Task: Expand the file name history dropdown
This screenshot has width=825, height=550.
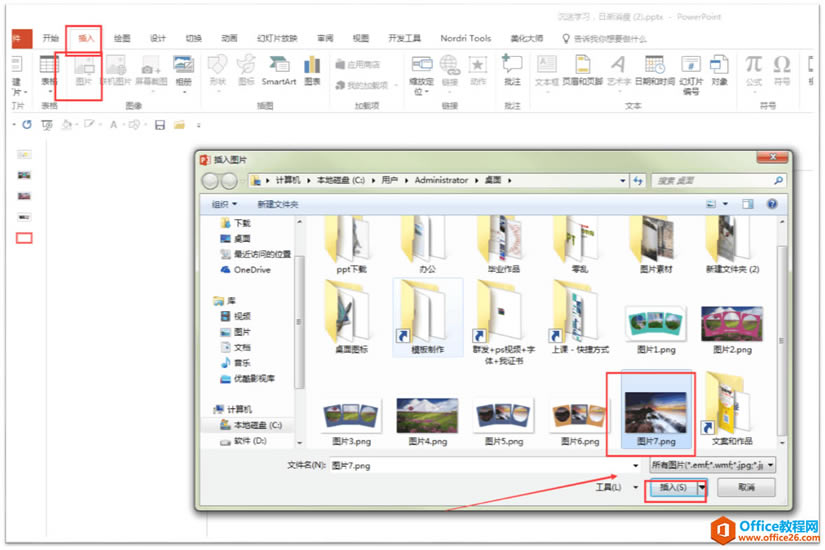Action: click(x=636, y=465)
